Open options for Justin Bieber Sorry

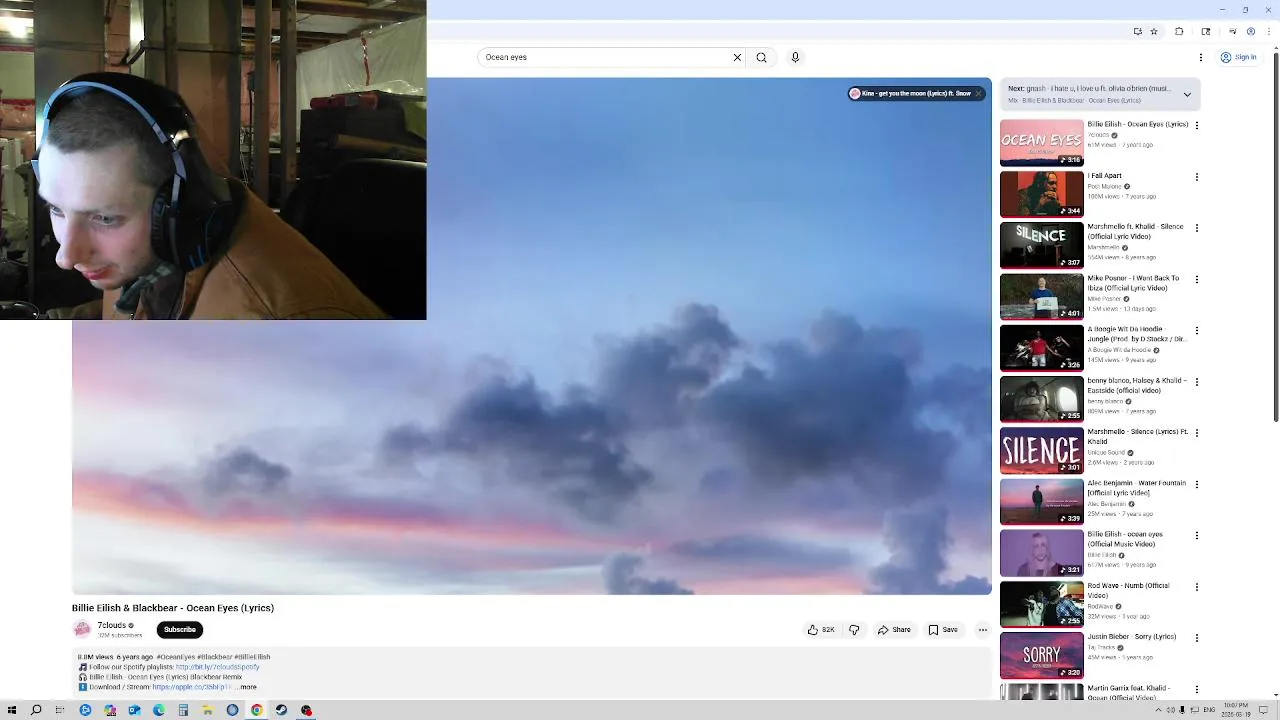pyautogui.click(x=1196, y=638)
